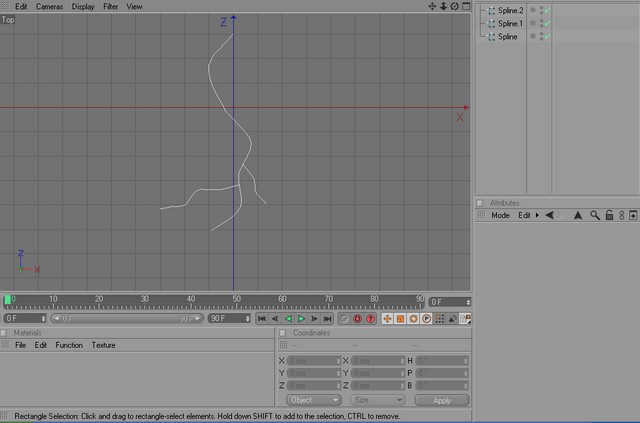Image resolution: width=640 pixels, height=423 pixels.
Task: Click frame 50 on the timeline ruler
Action: coord(236,302)
